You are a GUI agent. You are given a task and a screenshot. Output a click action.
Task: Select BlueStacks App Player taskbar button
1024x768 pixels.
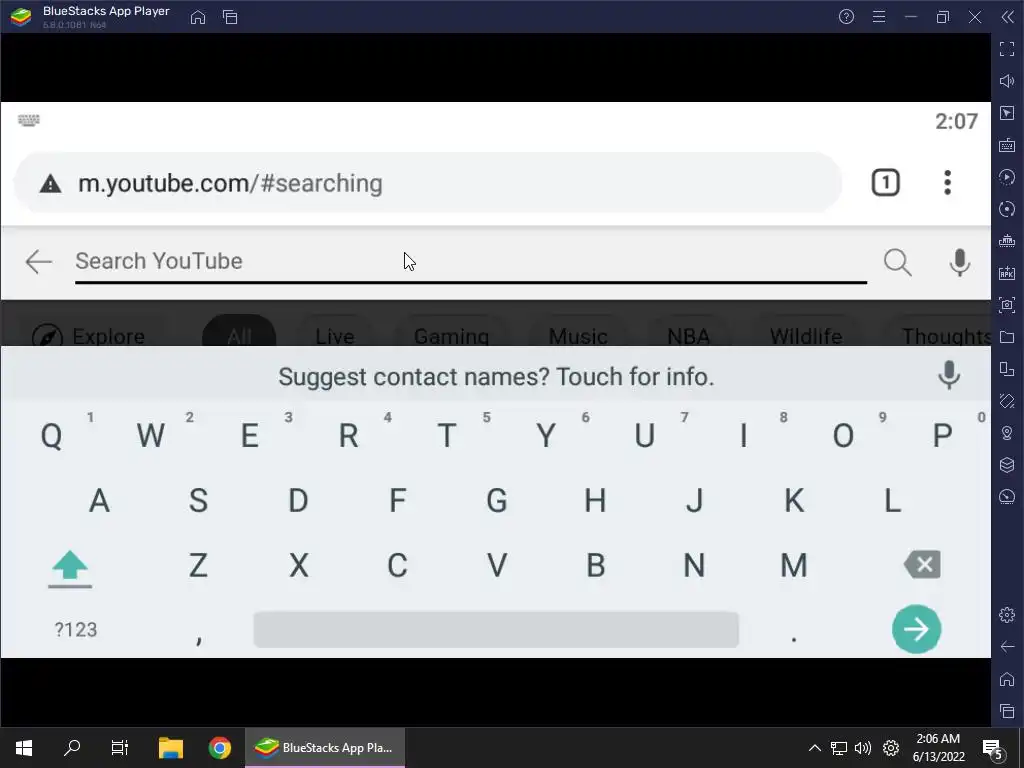(x=325, y=748)
